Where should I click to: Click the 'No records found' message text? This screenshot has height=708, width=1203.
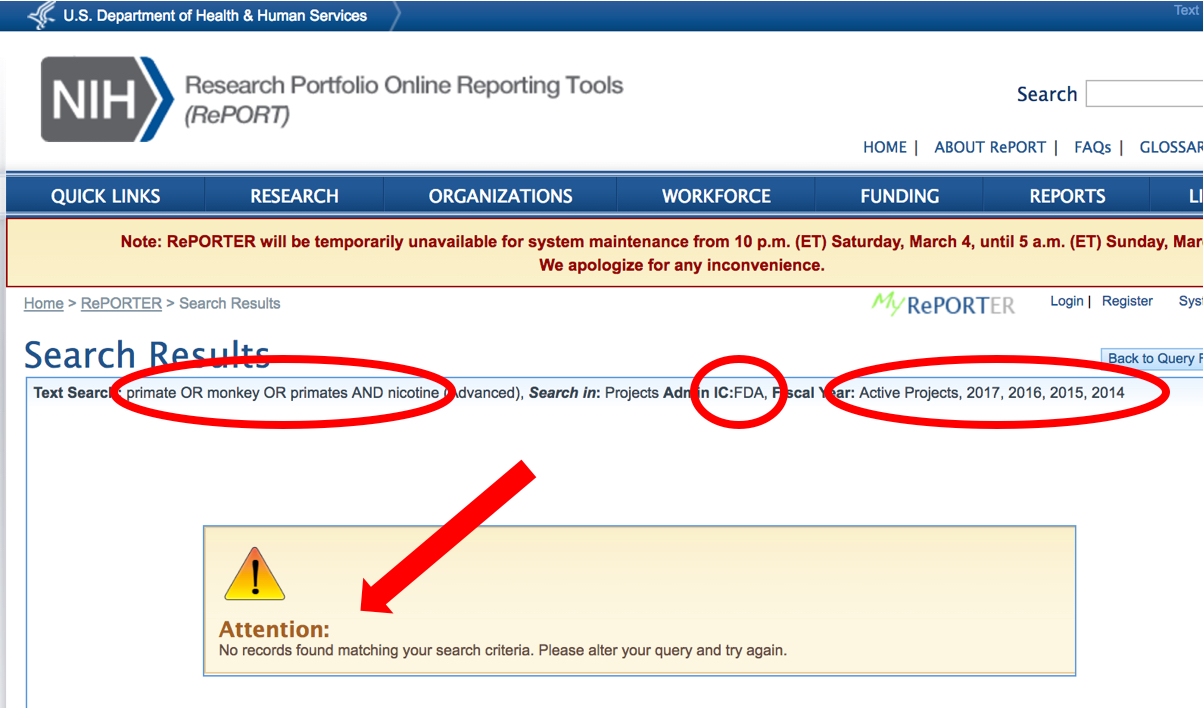click(503, 650)
